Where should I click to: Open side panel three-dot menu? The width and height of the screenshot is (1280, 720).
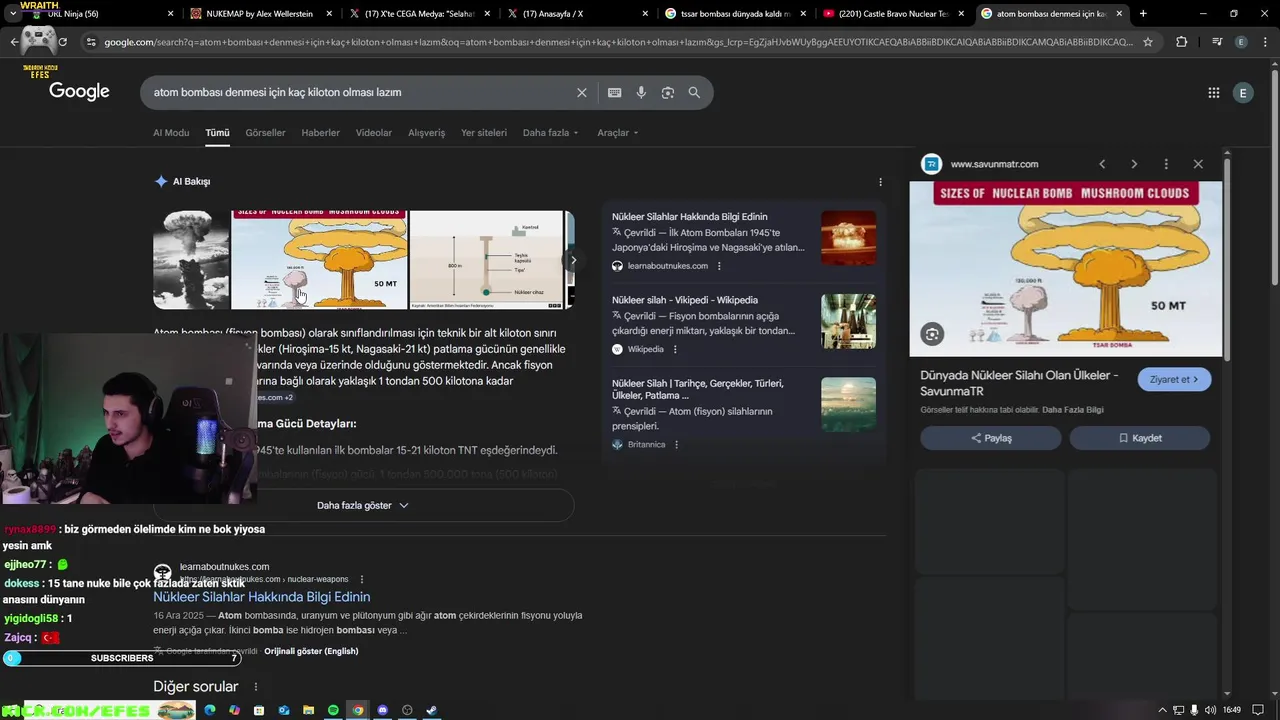tap(1166, 164)
